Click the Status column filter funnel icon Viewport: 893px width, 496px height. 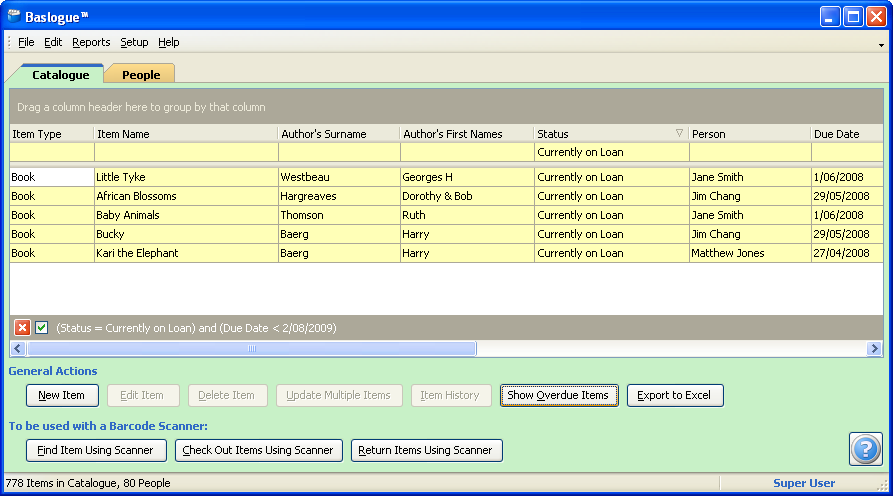(x=679, y=133)
